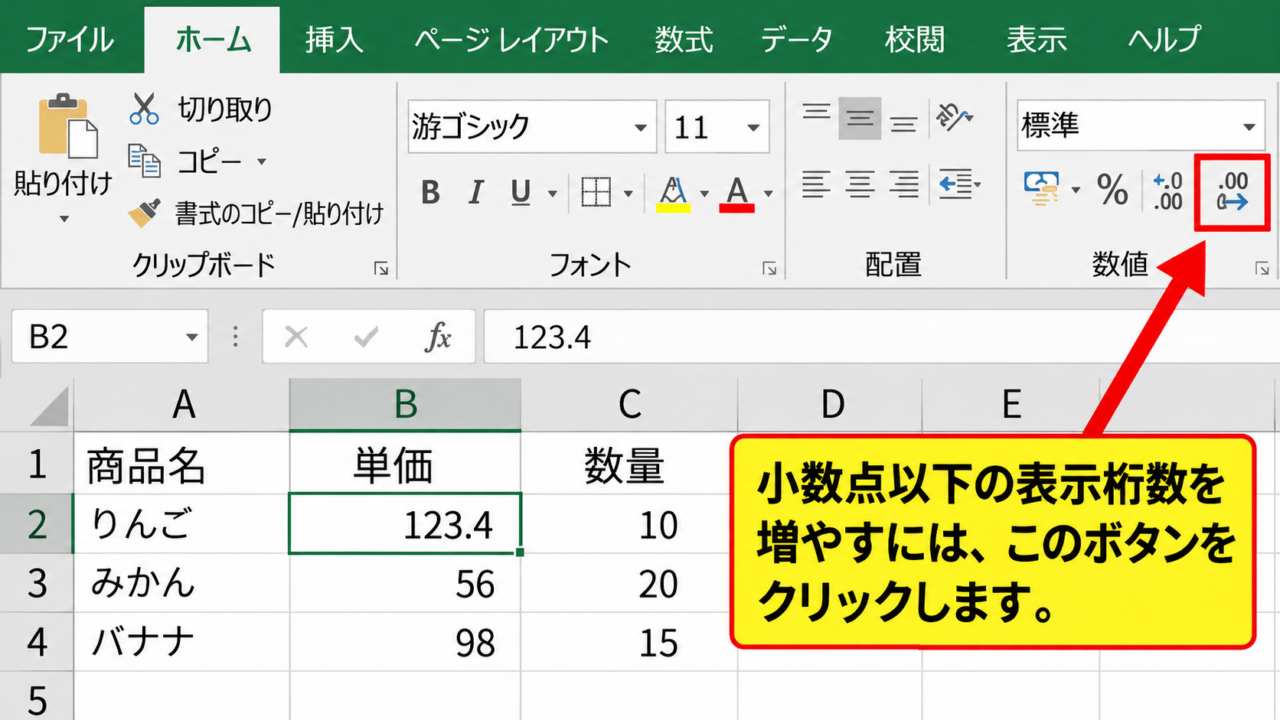Center text horizontally
Screen dimensions: 1280x720
(860, 184)
